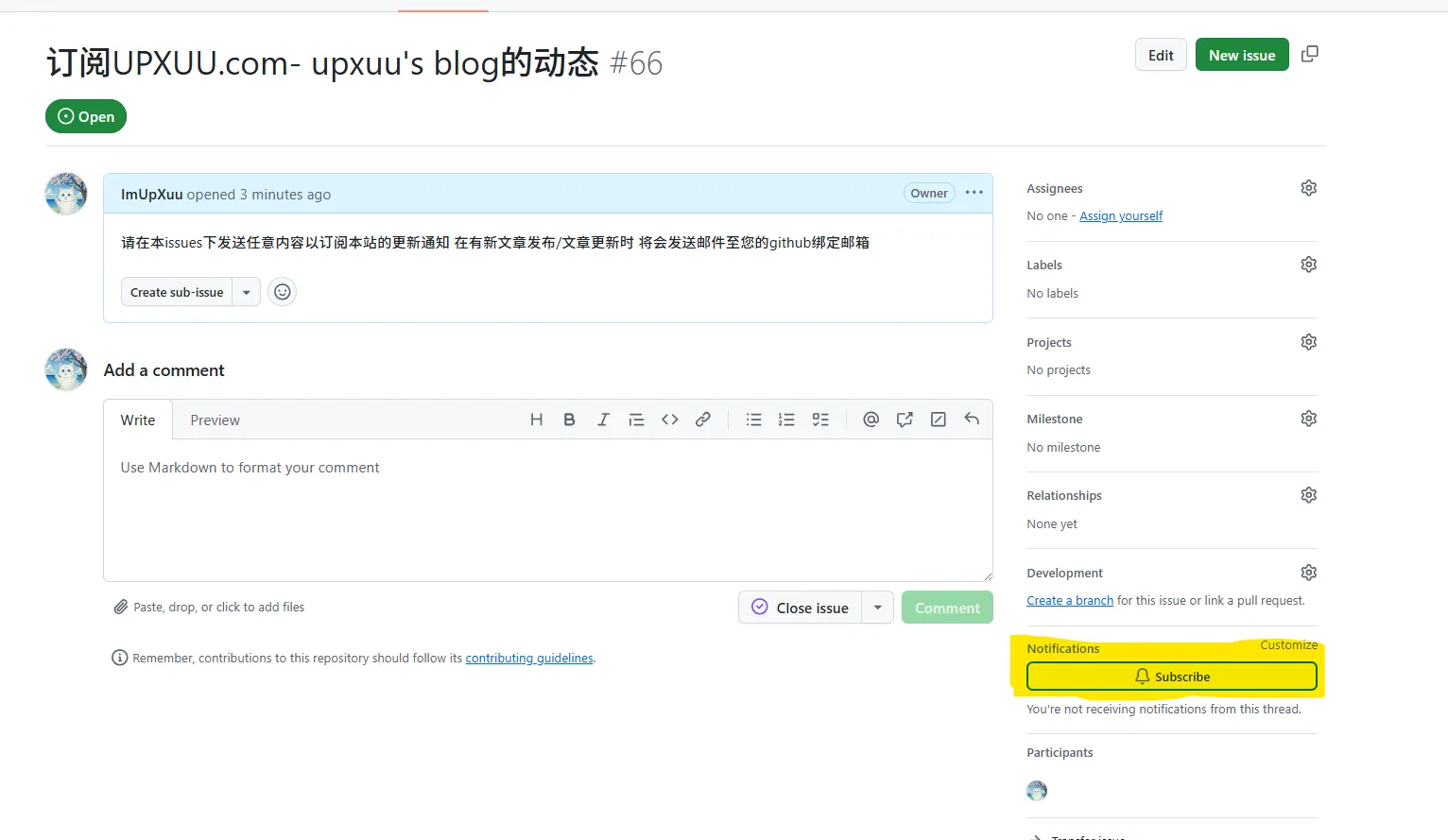Click the No labels text

[1052, 294]
